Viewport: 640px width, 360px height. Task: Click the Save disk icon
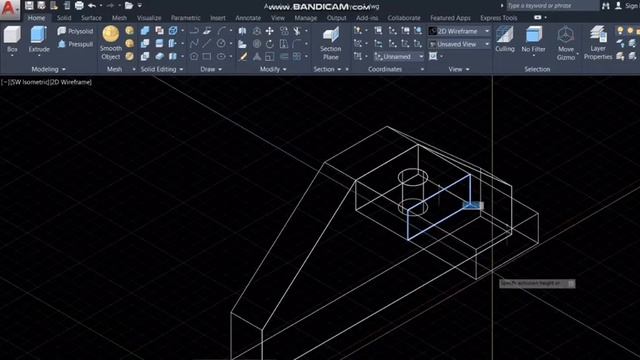coord(29,5)
